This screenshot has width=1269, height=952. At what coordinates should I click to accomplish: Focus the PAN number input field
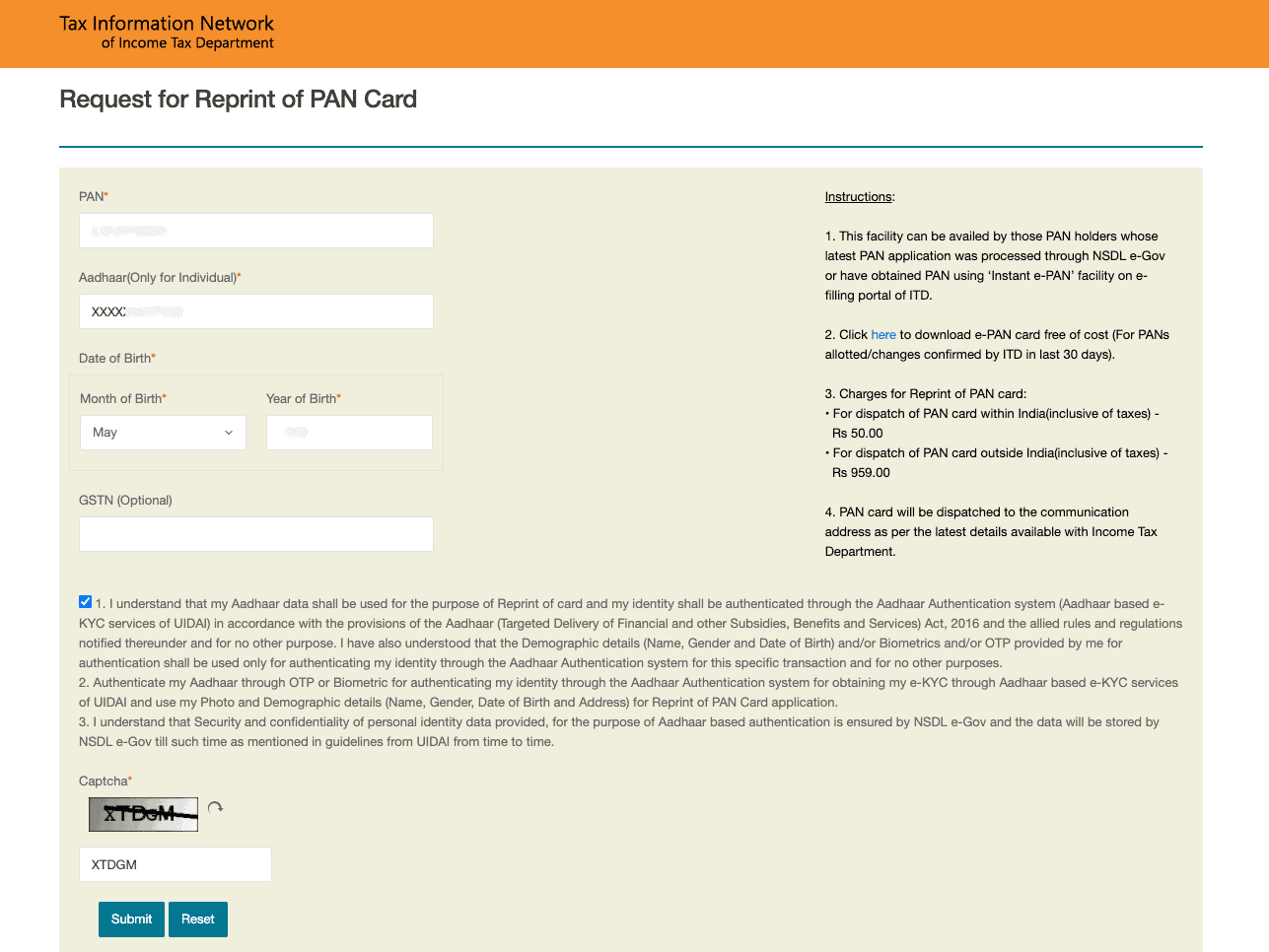[x=255, y=231]
